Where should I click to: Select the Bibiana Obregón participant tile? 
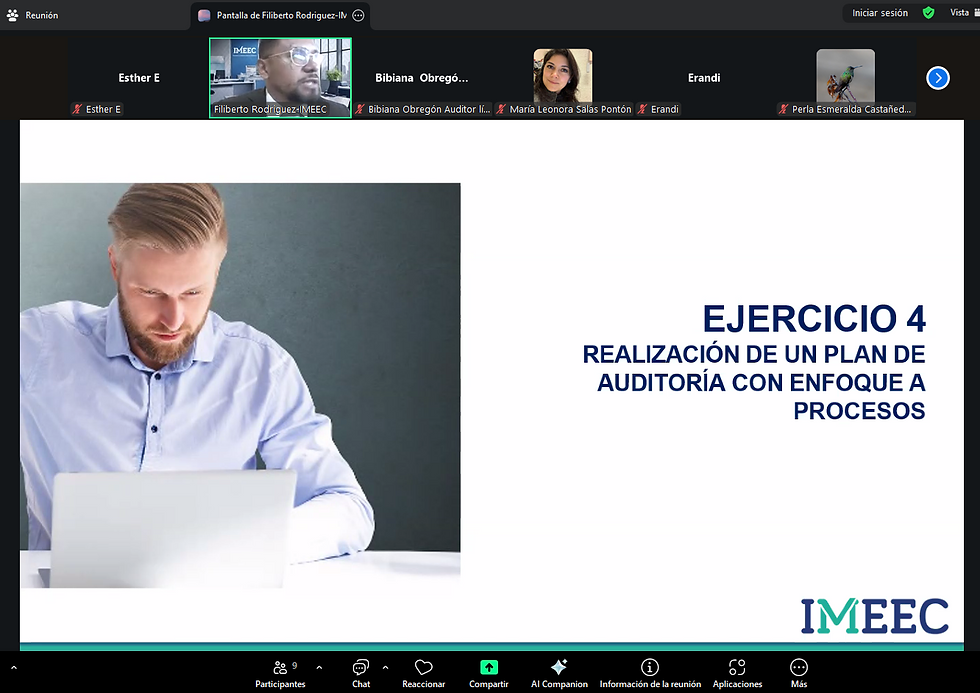pos(422,77)
